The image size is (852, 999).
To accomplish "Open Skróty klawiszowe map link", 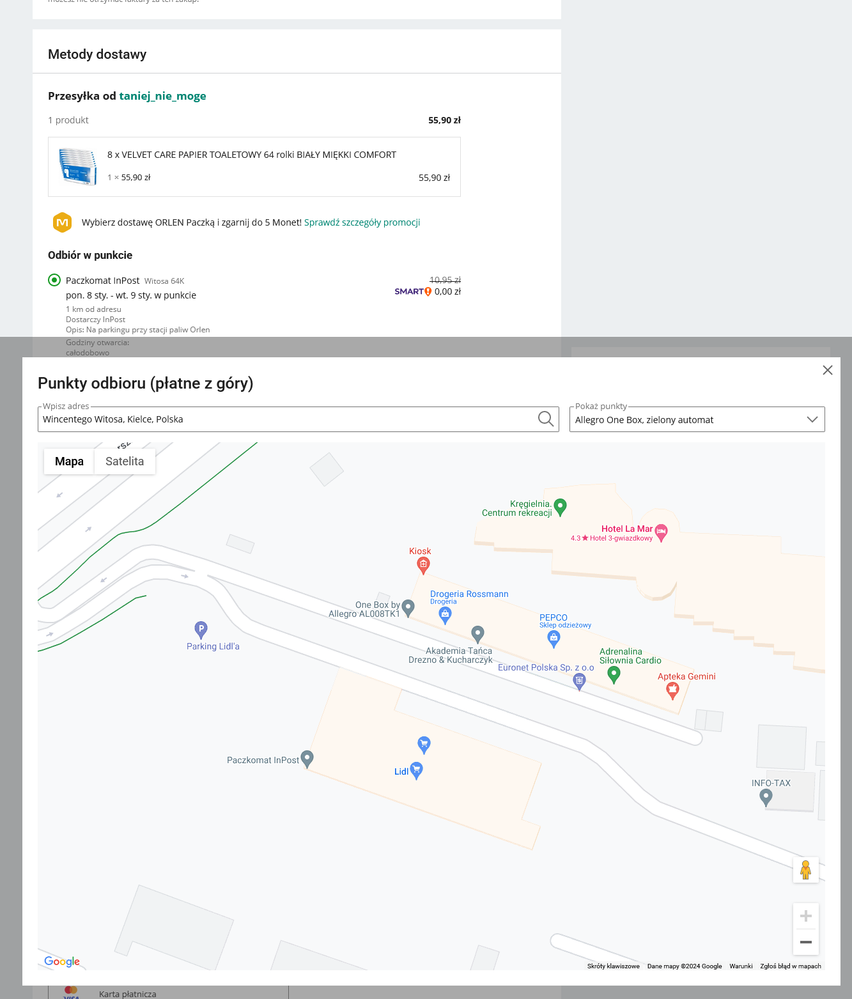I will [613, 966].
